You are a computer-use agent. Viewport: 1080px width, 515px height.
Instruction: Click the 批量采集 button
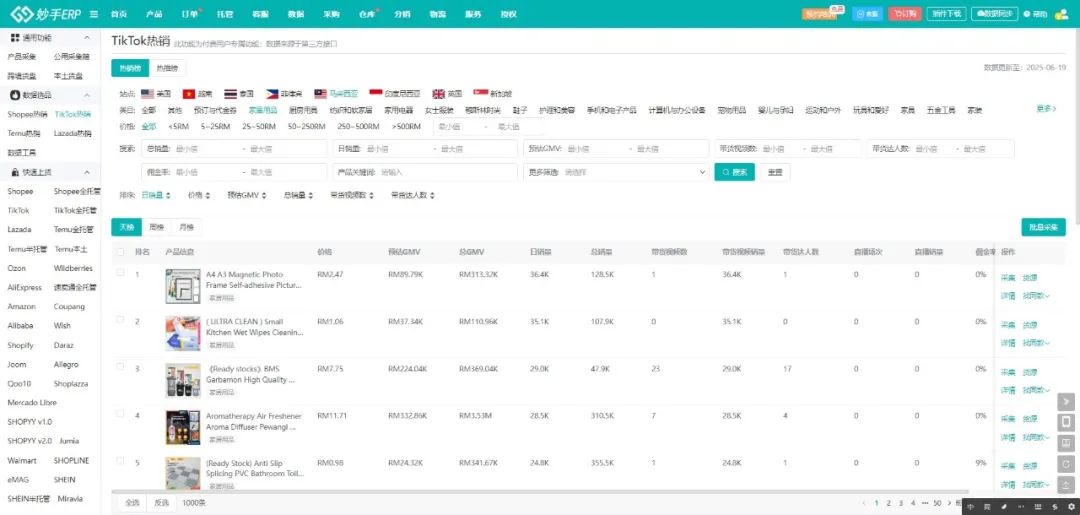[x=1043, y=227]
